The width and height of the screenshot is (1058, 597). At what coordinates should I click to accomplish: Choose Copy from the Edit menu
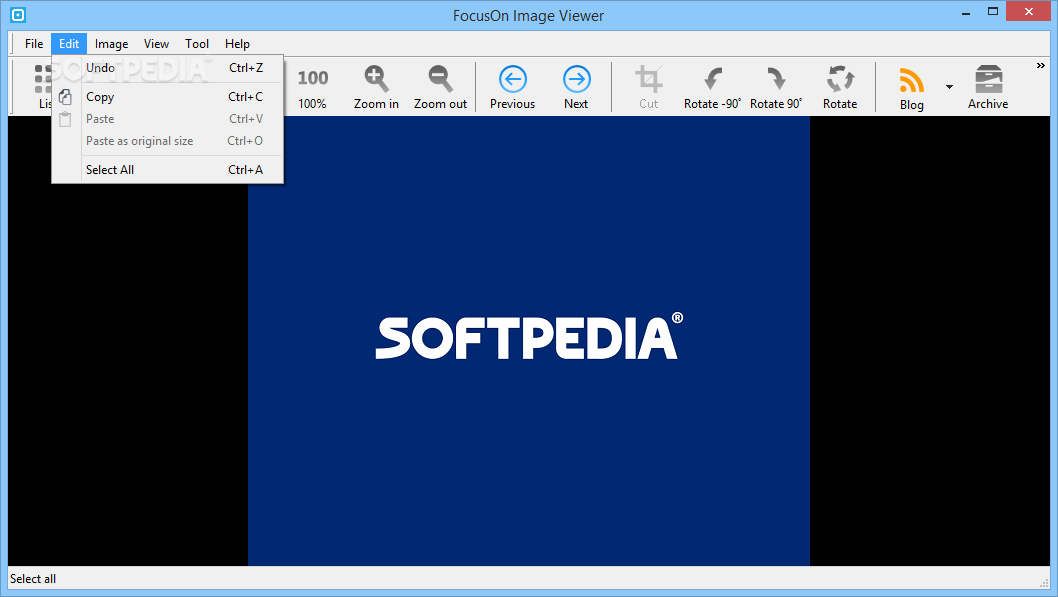(167, 97)
